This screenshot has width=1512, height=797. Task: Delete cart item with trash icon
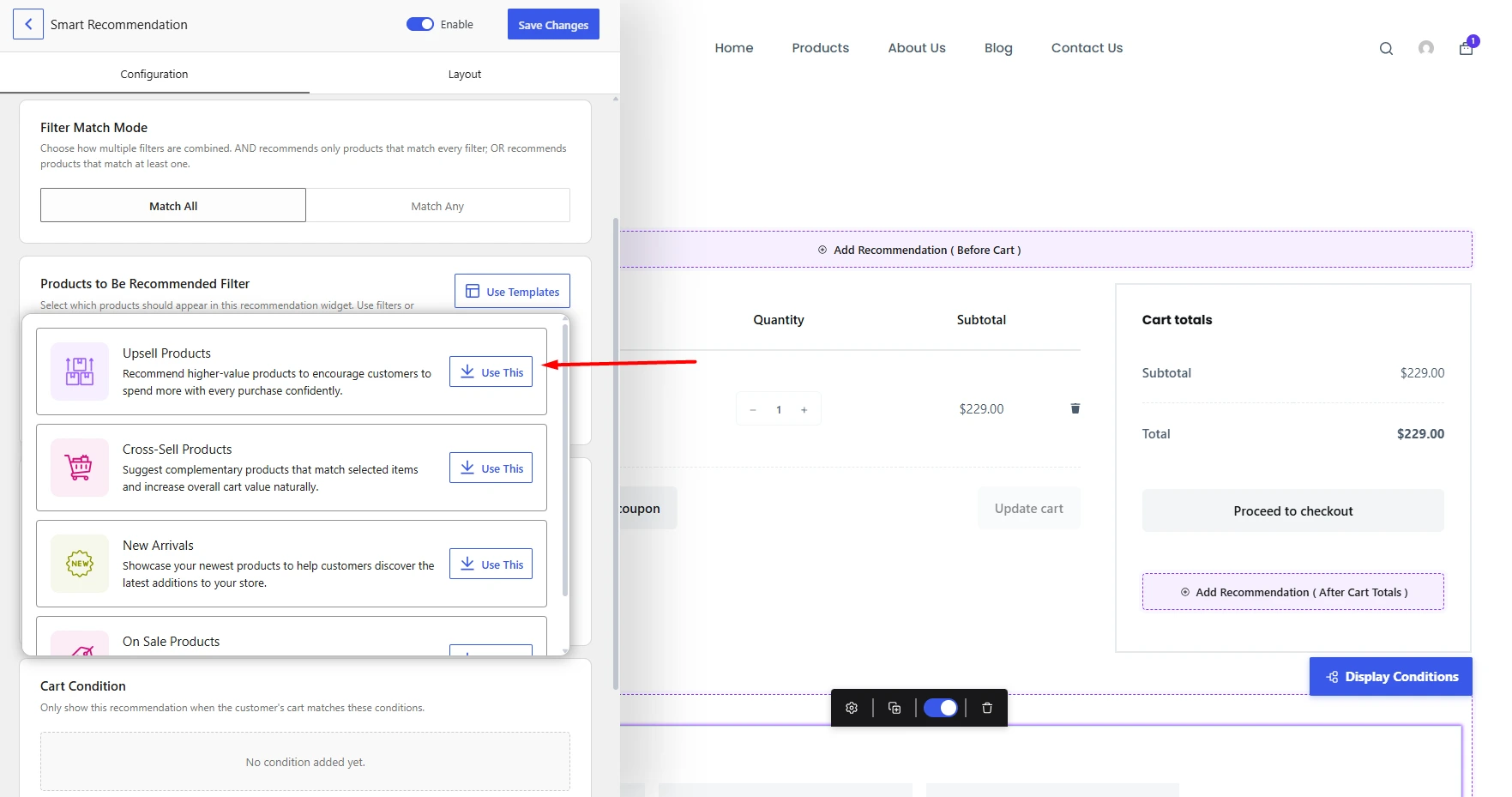1075,408
